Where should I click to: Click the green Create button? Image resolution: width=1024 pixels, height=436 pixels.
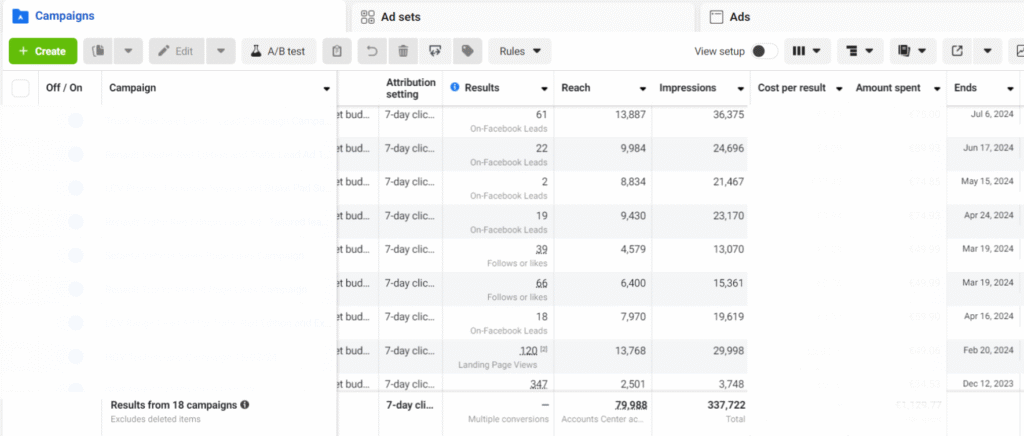(43, 51)
